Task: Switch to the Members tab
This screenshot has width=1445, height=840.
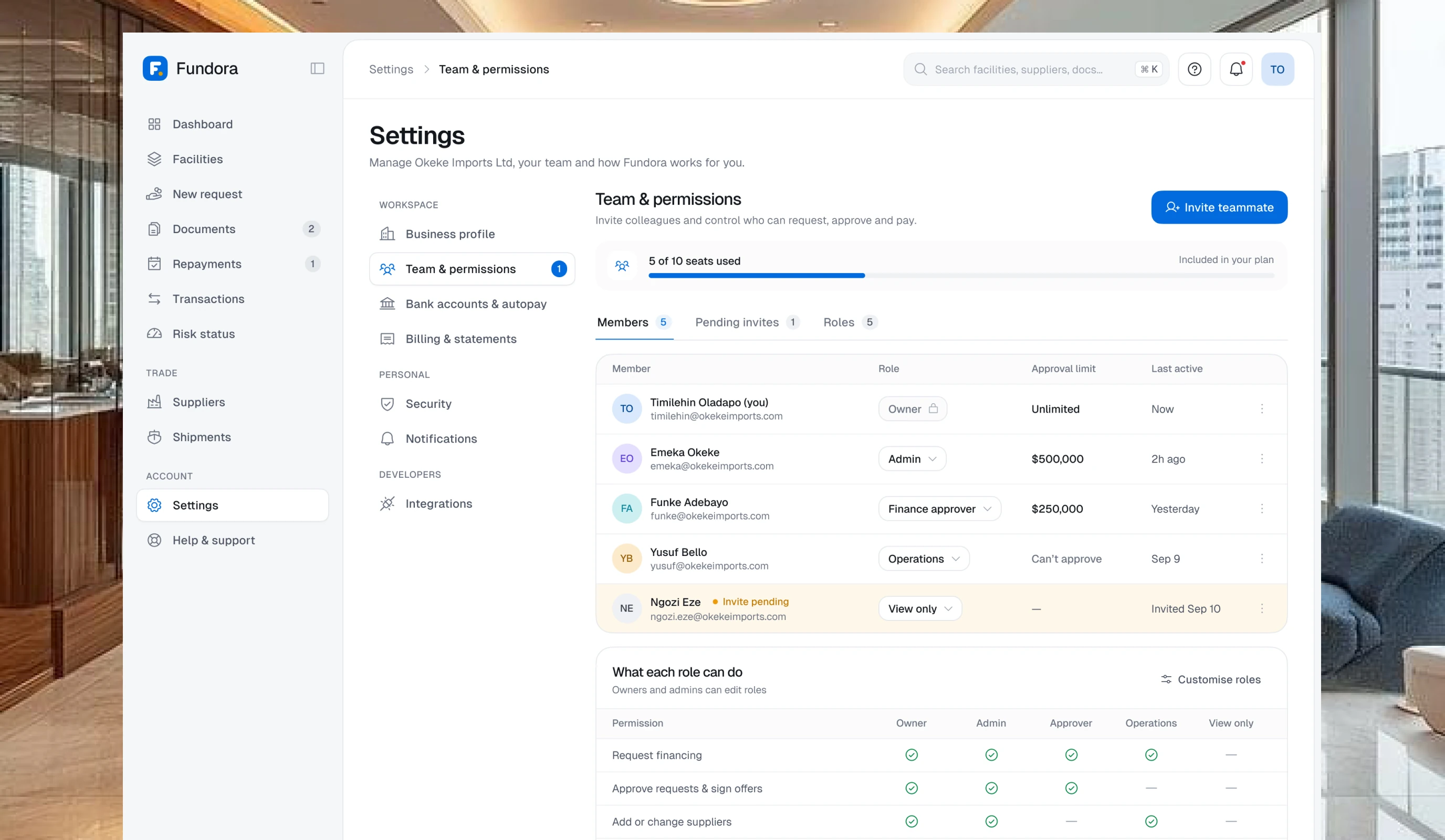Action: tap(634, 322)
